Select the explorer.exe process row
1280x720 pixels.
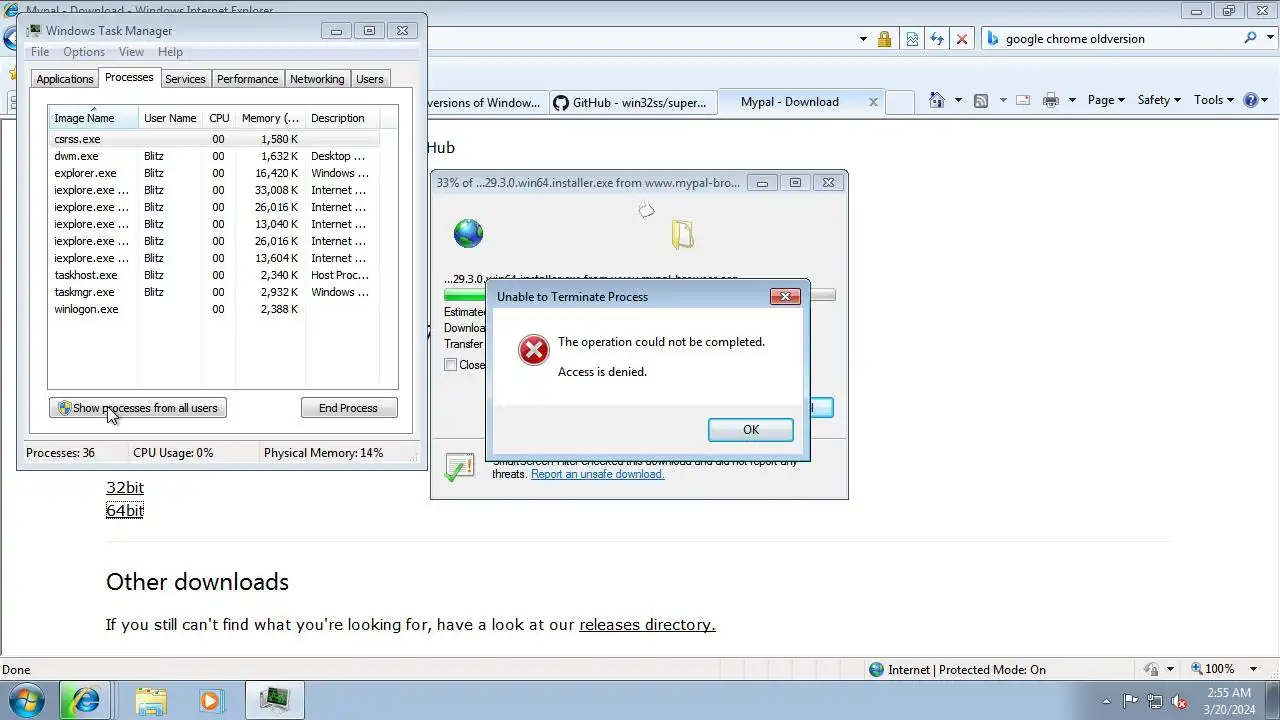pyautogui.click(x=214, y=173)
